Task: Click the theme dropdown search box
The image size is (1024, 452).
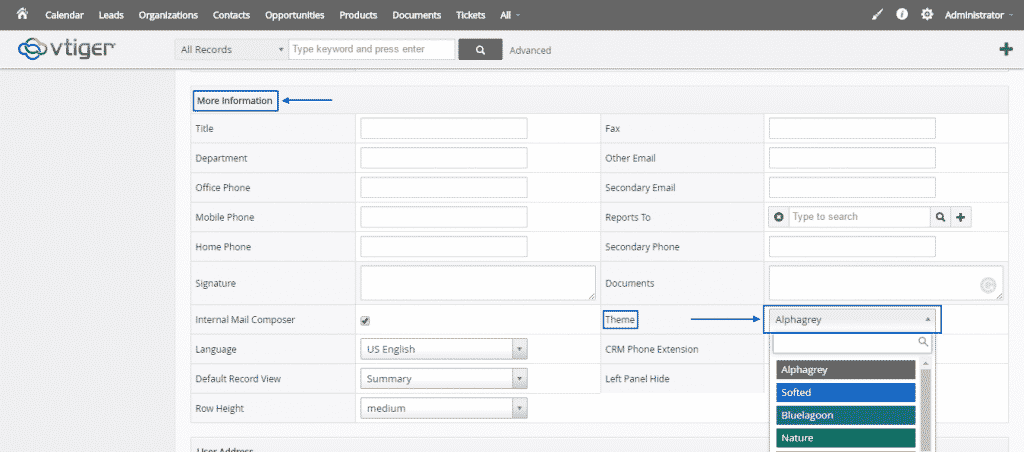Action: 852,342
